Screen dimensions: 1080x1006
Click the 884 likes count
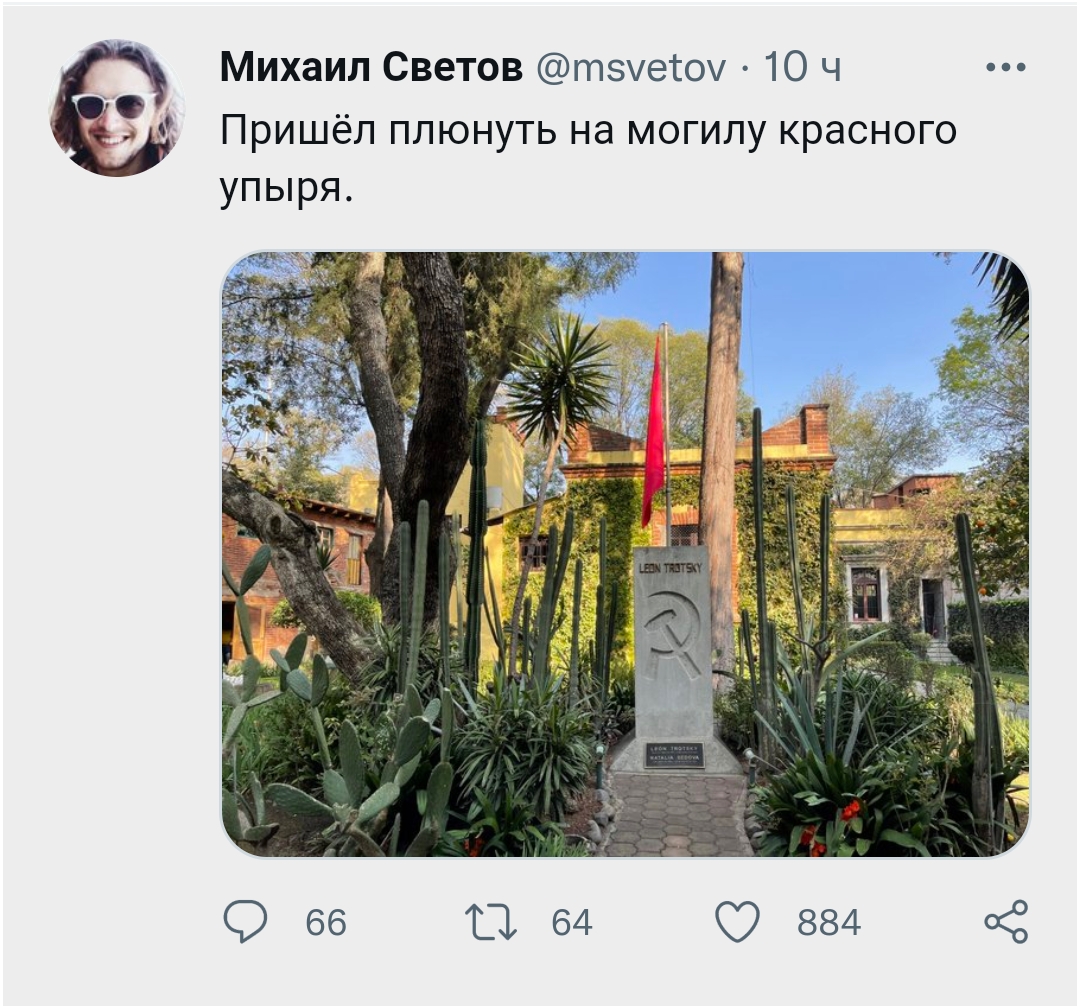tap(829, 923)
